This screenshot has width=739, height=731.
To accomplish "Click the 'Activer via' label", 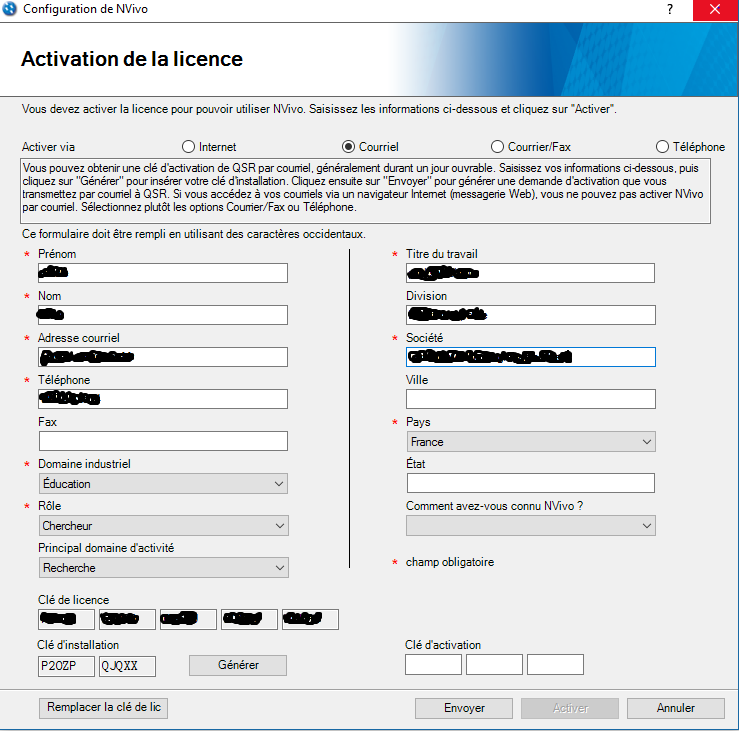I will tap(48, 147).
